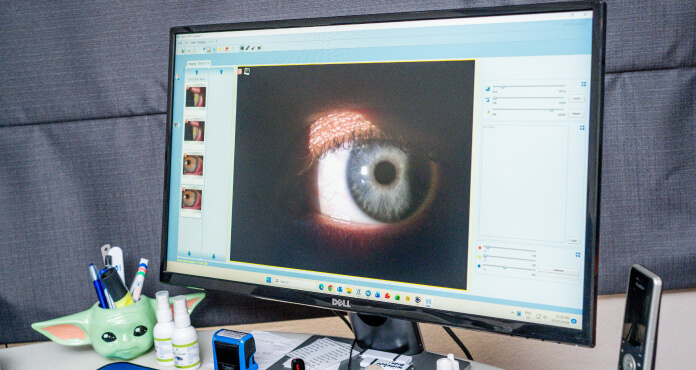This screenshot has height=370, width=696.
Task: Open the Imaging menu in the menu bar
Action: pyautogui.click(x=202, y=42)
